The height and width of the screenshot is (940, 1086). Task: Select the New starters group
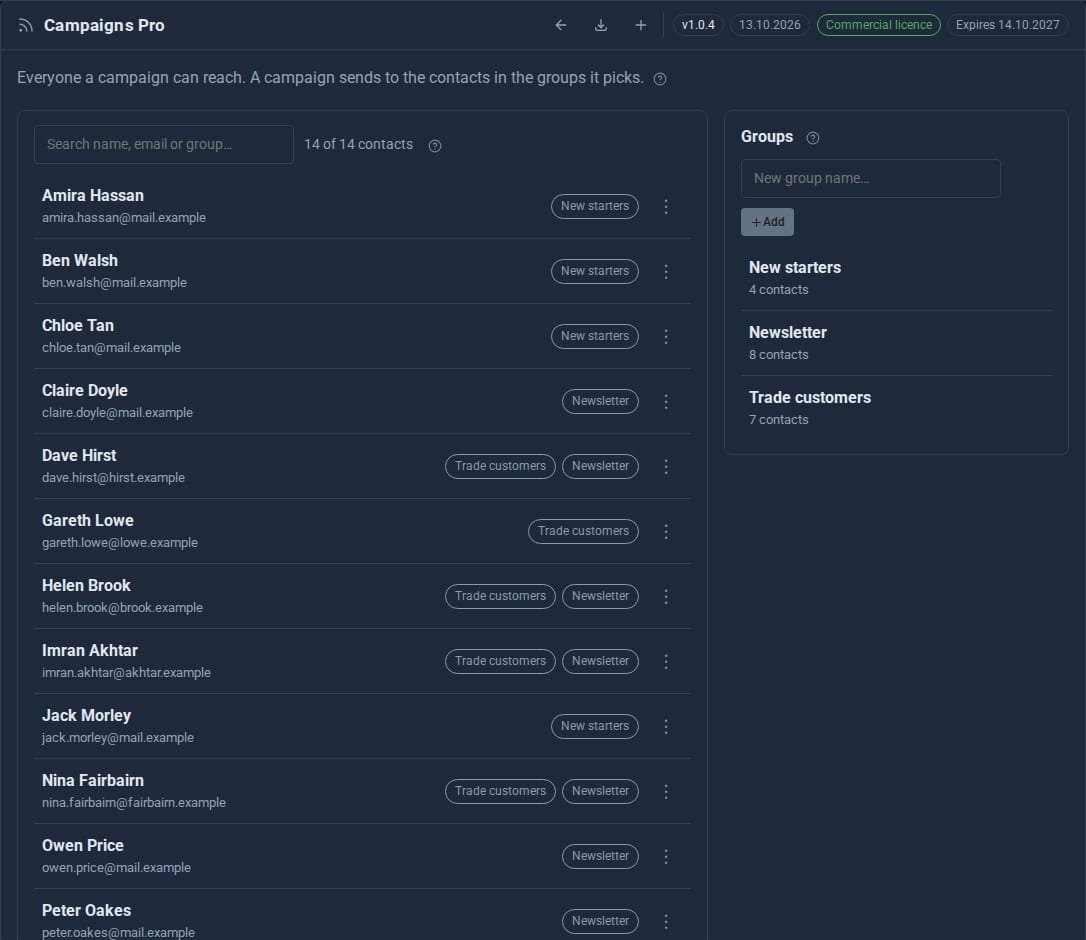point(896,278)
